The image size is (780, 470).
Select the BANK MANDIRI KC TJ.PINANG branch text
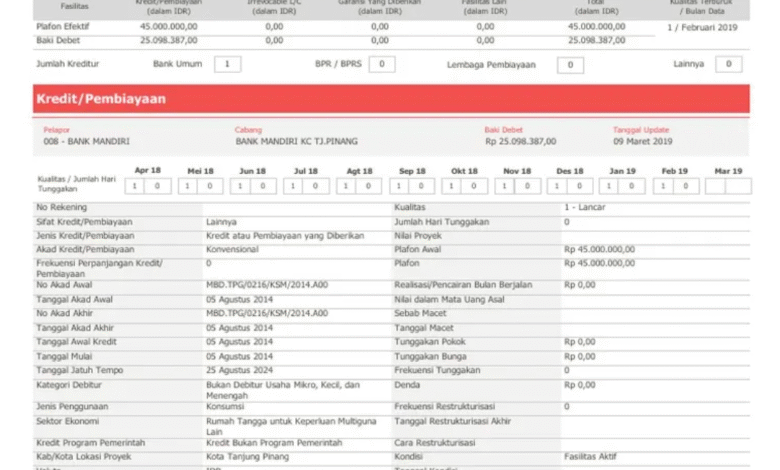pos(295,142)
